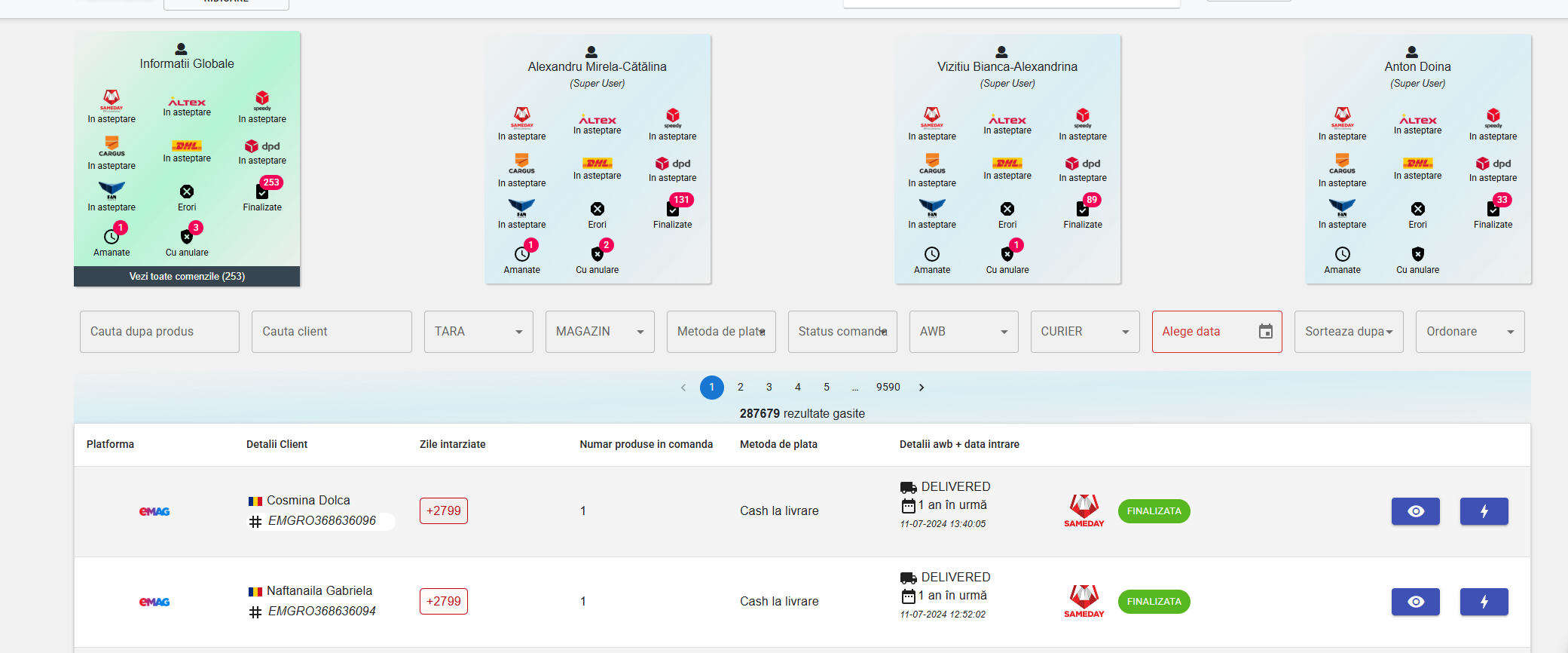View Naftanaila Gabriela order with eye button

[x=1415, y=602]
